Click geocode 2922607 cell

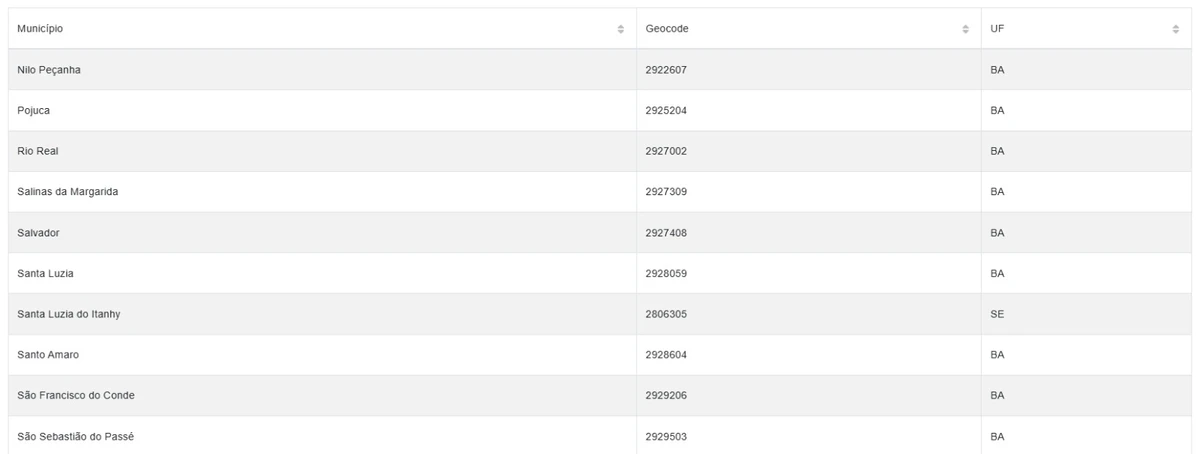tap(666, 70)
